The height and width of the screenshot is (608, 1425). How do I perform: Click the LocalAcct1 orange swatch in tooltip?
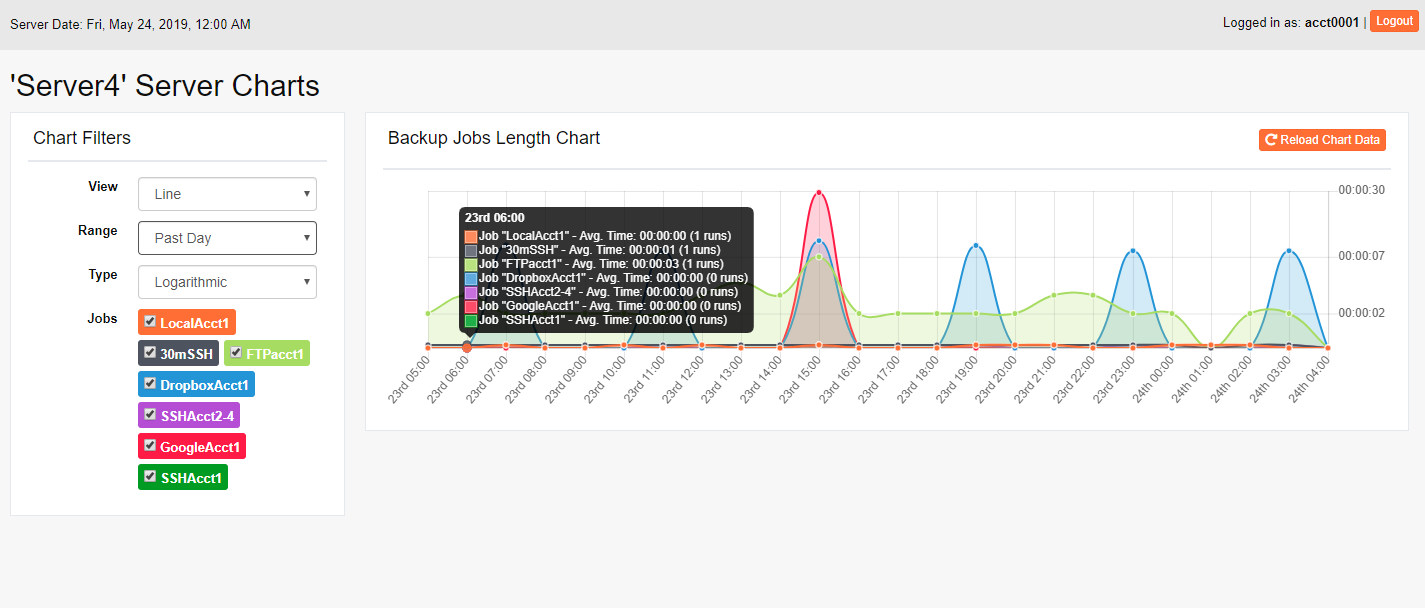[x=471, y=236]
